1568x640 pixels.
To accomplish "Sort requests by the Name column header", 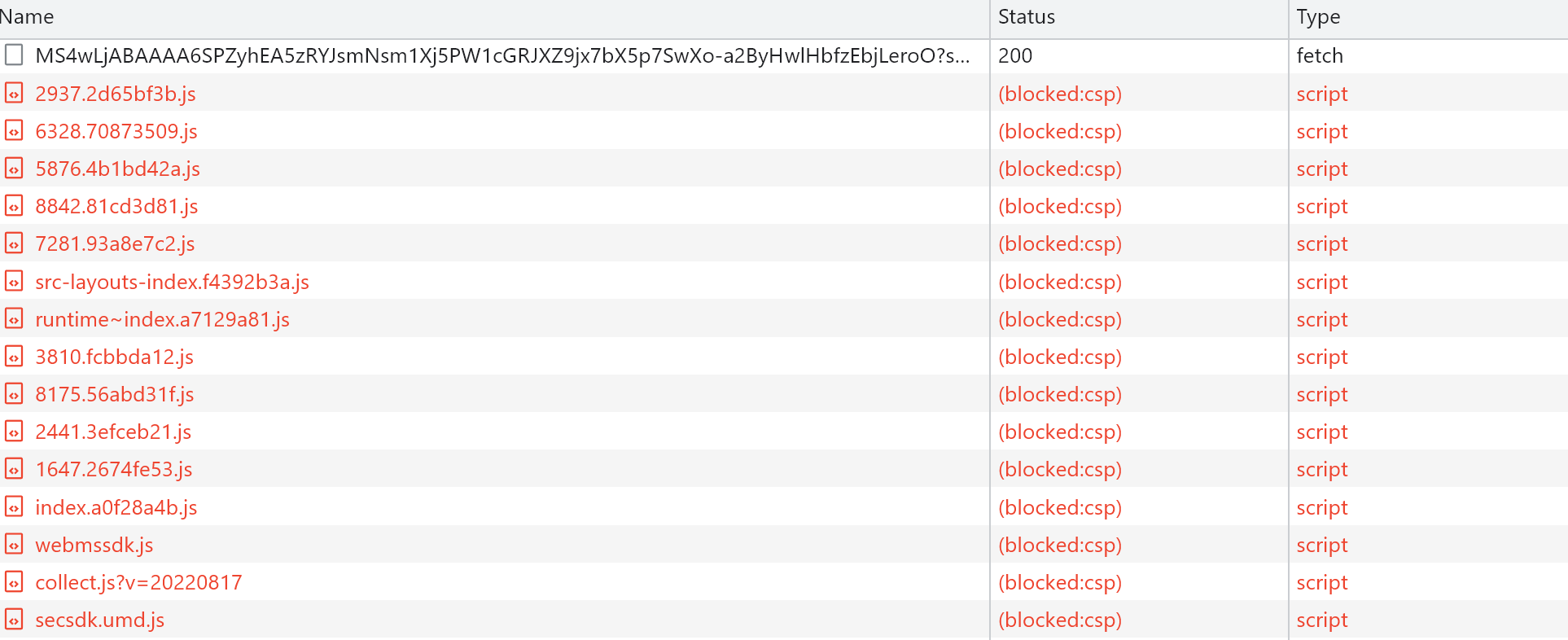I will pyautogui.click(x=28, y=17).
